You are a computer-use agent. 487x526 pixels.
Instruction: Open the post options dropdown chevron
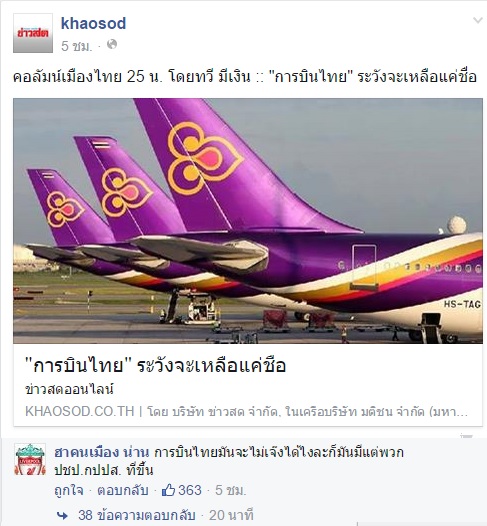[x=478, y=20]
